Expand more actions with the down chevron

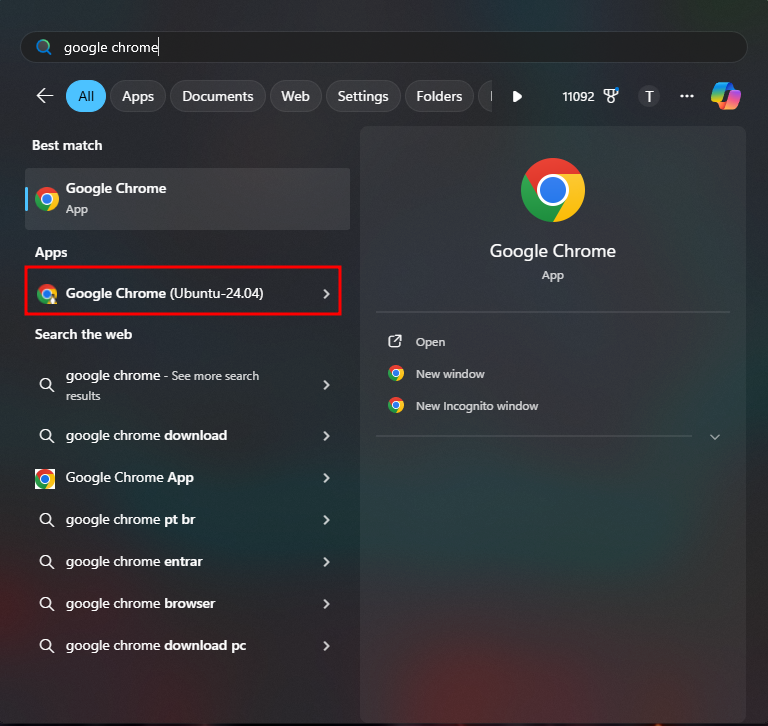[715, 437]
